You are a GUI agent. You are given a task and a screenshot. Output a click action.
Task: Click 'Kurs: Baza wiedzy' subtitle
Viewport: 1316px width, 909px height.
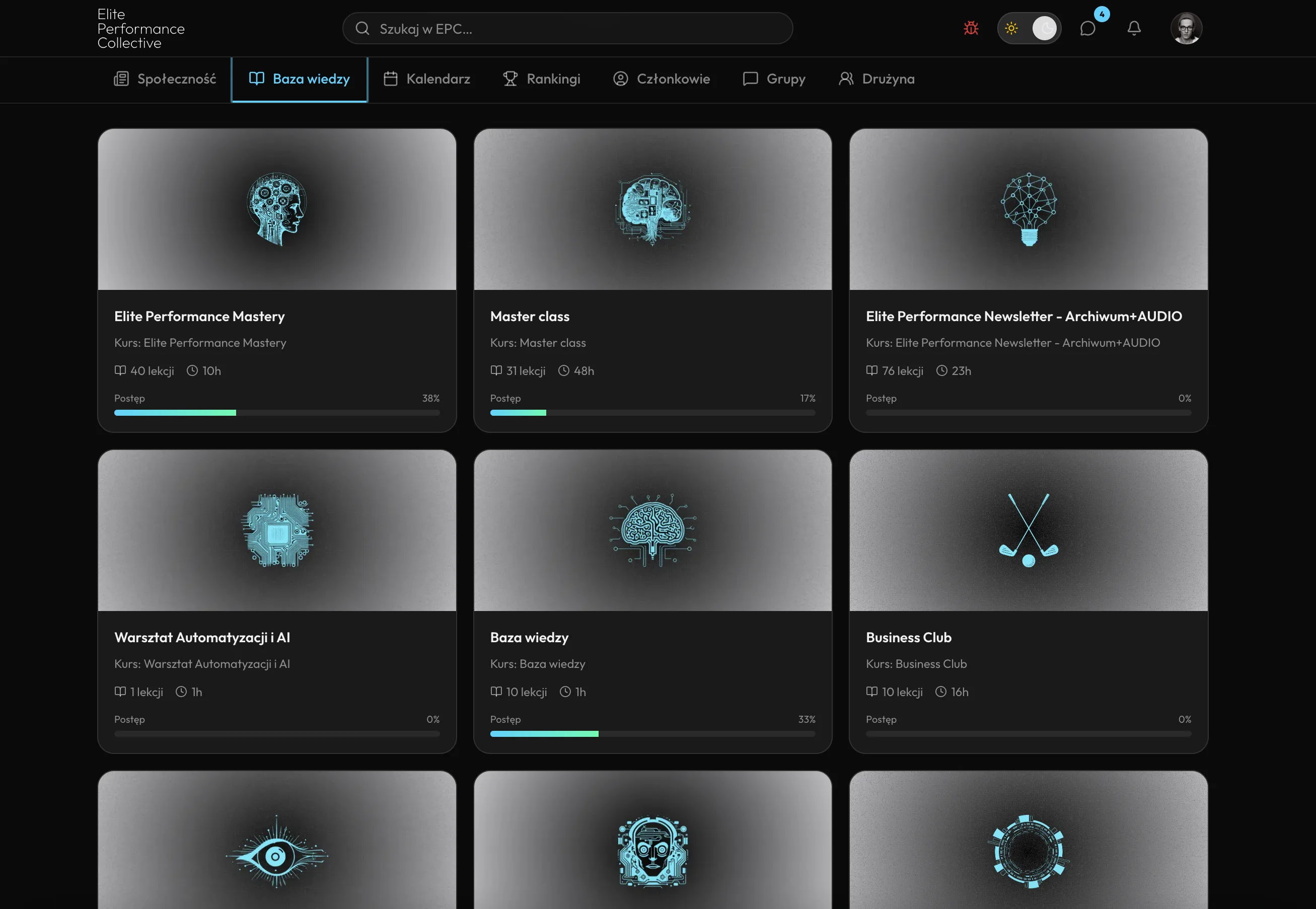(x=538, y=664)
